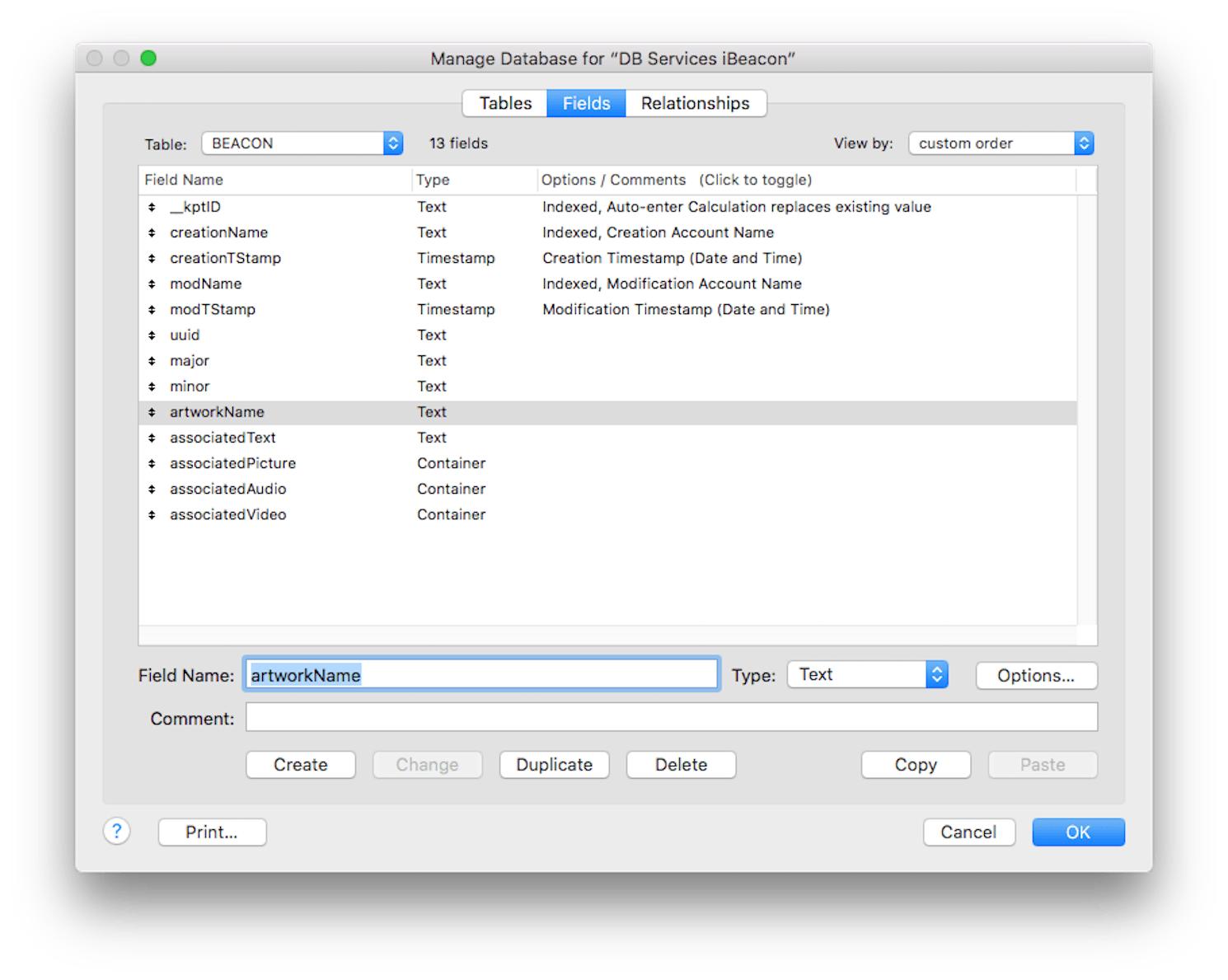Select the artworkName row in the list

(607, 412)
